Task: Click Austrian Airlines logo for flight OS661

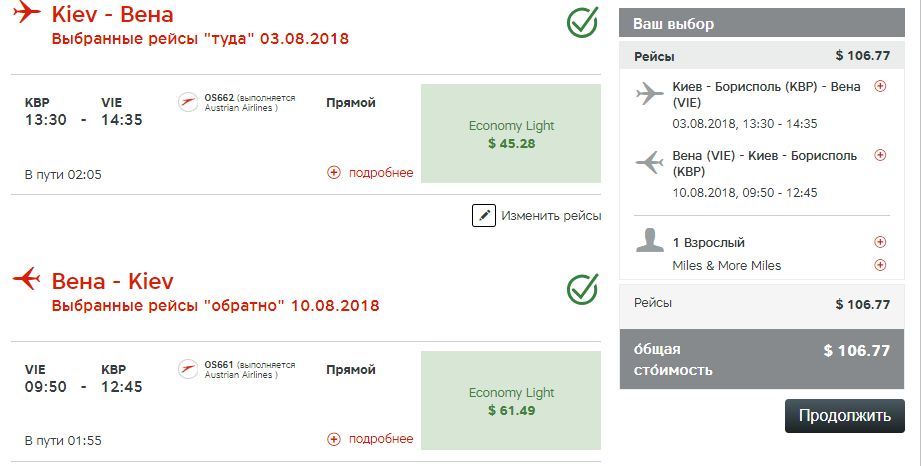Action: [x=188, y=370]
